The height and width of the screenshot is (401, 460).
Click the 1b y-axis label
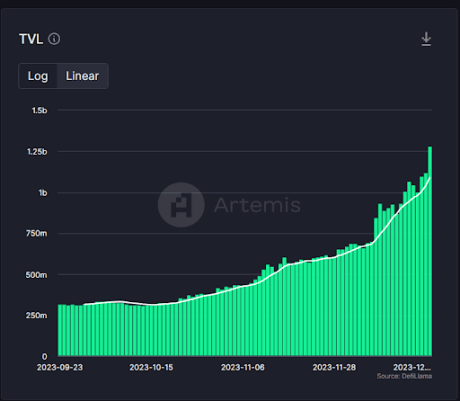point(43,193)
